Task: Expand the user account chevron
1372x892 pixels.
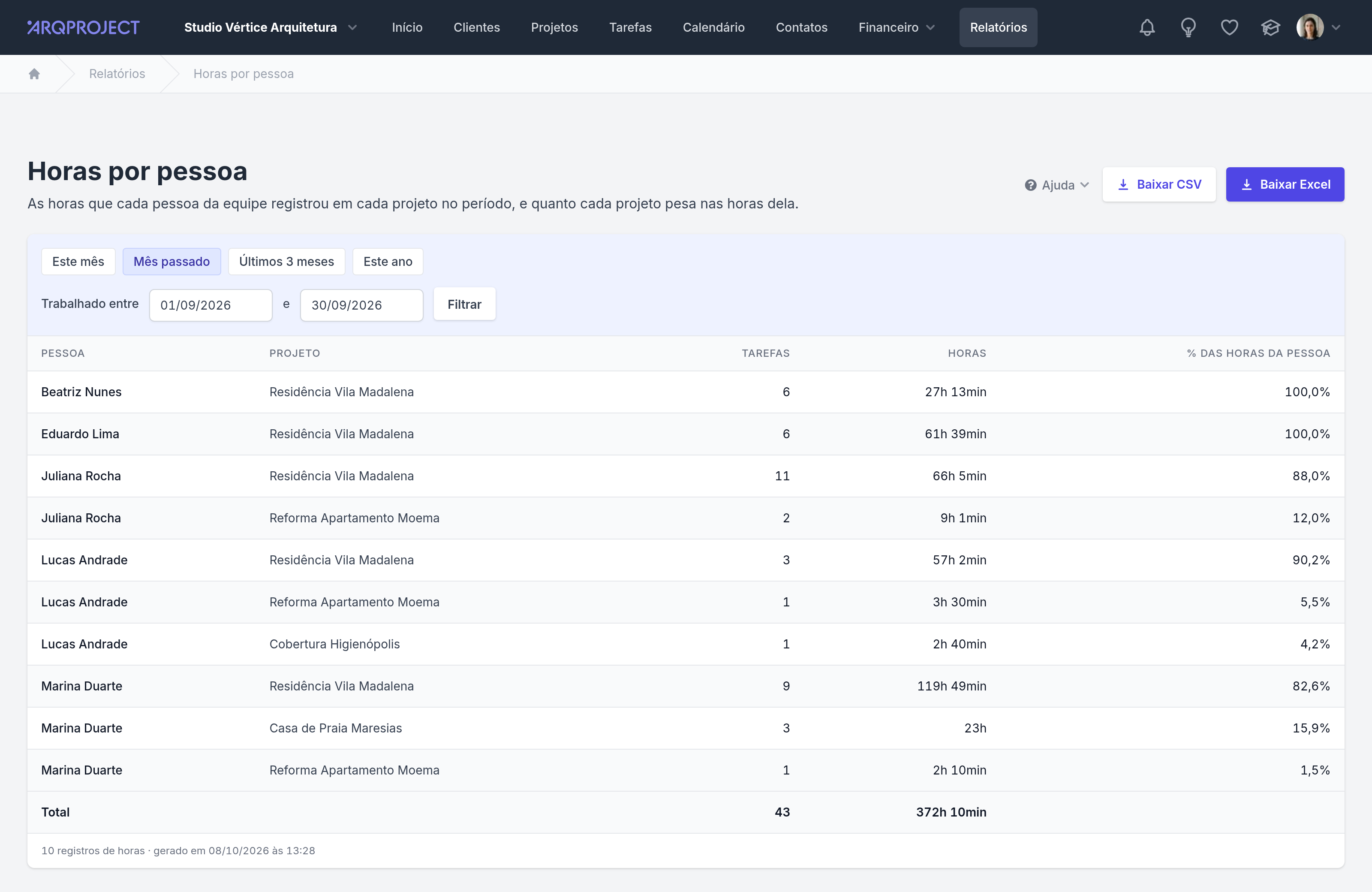Action: coord(1336,27)
